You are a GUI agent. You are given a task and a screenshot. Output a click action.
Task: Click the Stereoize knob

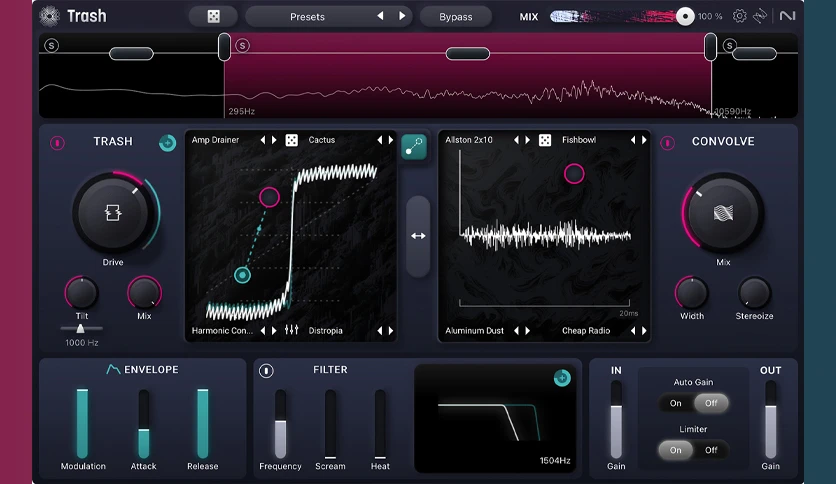click(754, 293)
